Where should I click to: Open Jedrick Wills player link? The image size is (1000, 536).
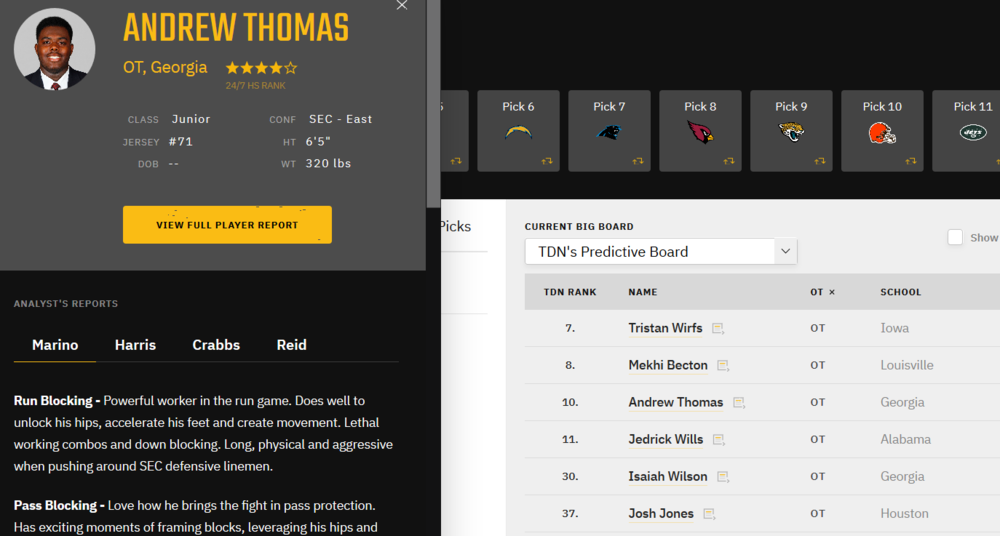(x=665, y=439)
